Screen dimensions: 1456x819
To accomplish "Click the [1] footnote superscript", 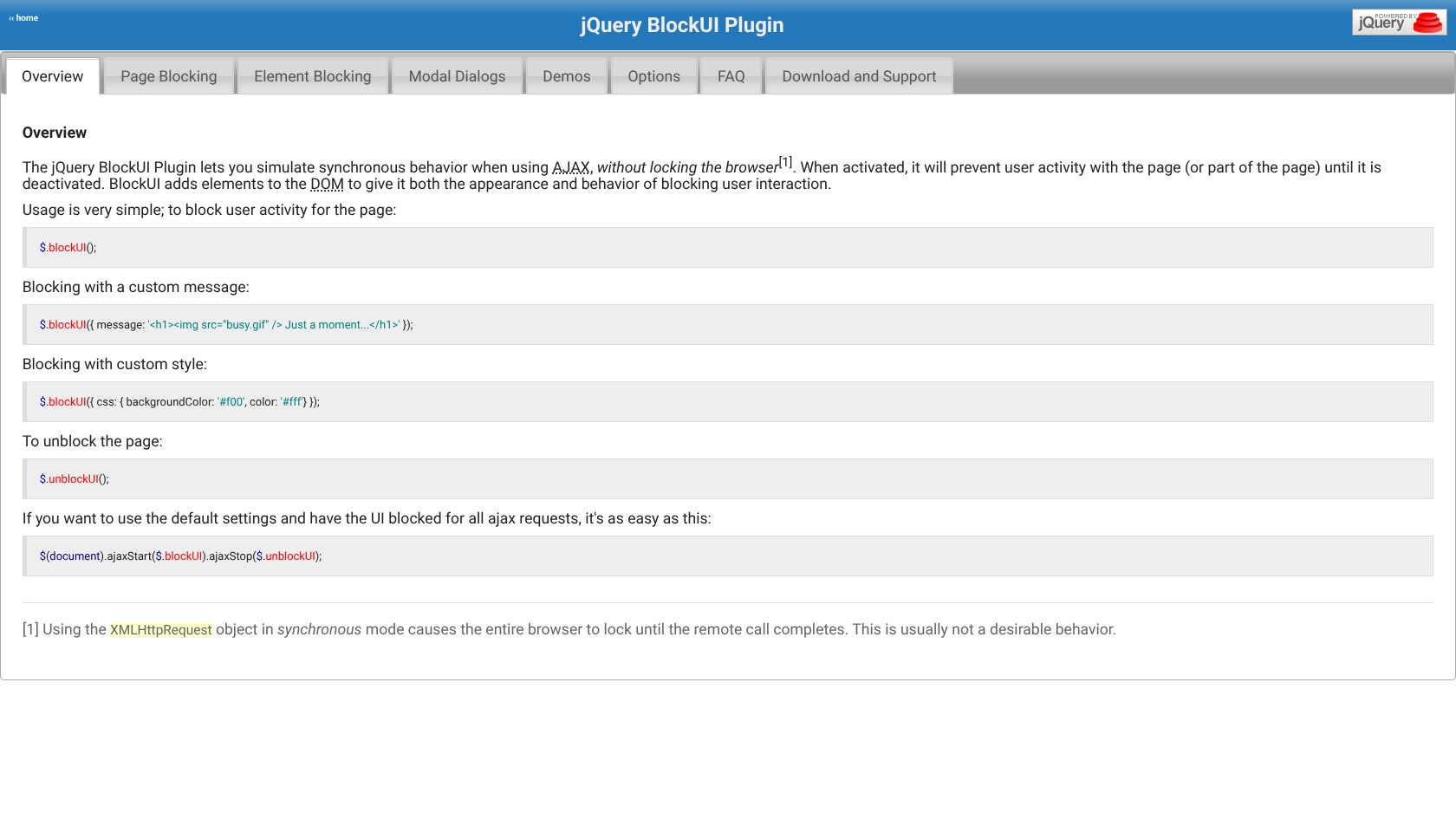I will coord(785,162).
